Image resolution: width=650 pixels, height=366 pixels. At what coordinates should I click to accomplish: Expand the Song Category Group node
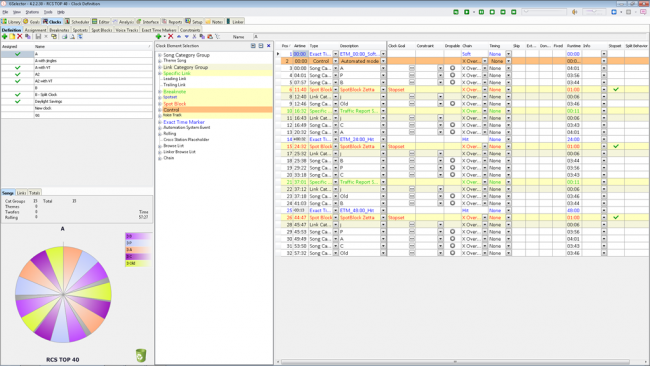[x=160, y=55]
